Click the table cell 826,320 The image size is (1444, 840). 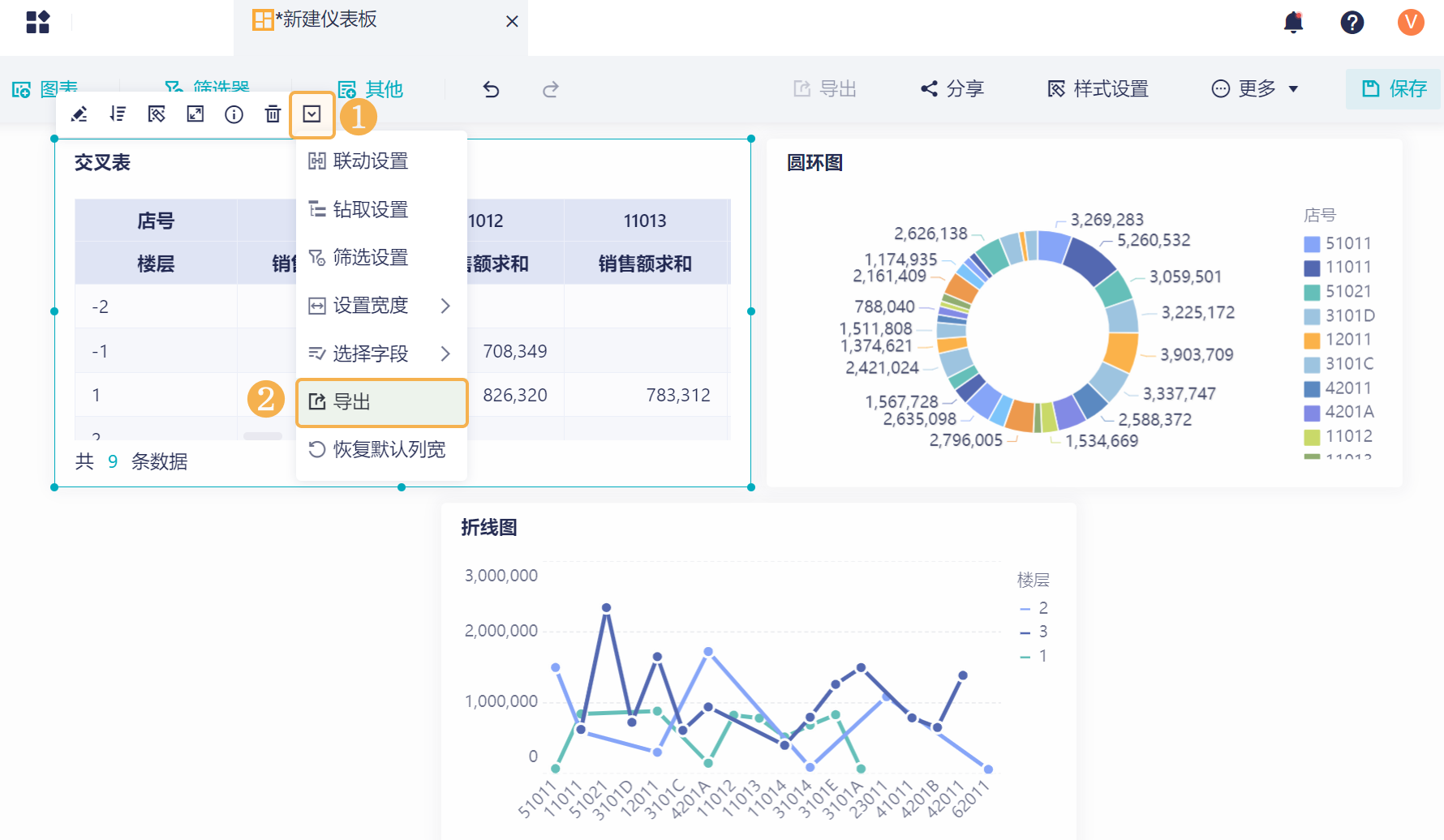click(515, 395)
